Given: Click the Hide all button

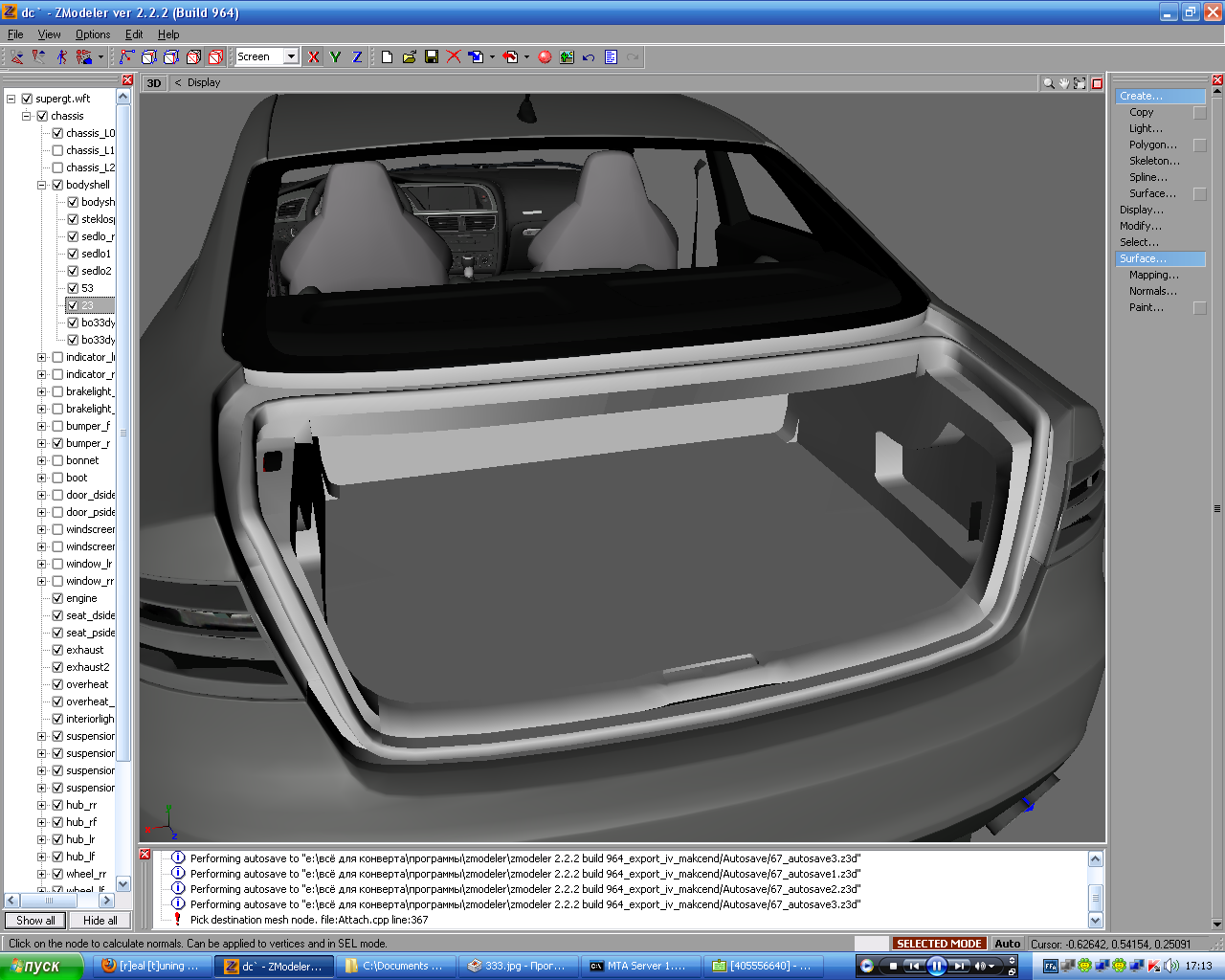Looking at the screenshot, I should (x=100, y=921).
